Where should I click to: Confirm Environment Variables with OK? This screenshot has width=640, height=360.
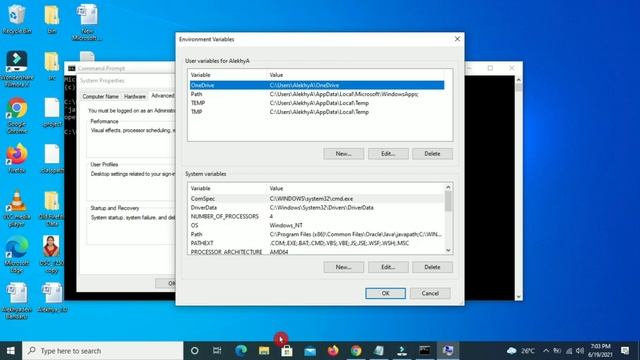click(385, 293)
